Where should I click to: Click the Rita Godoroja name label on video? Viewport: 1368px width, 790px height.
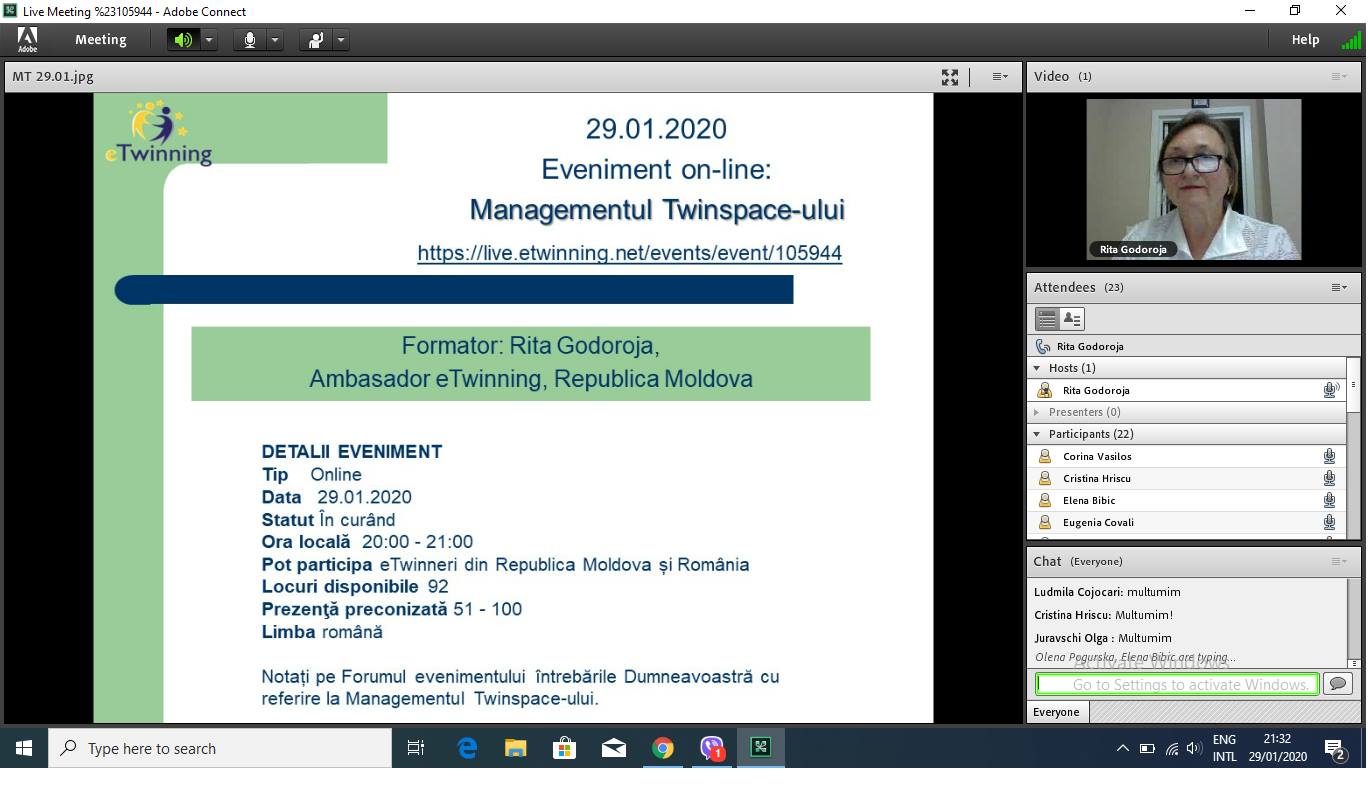point(1133,249)
